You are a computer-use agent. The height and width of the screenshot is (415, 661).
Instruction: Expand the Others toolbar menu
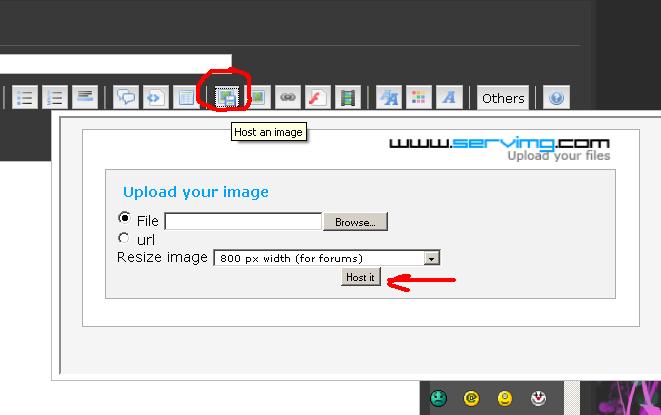pos(503,98)
